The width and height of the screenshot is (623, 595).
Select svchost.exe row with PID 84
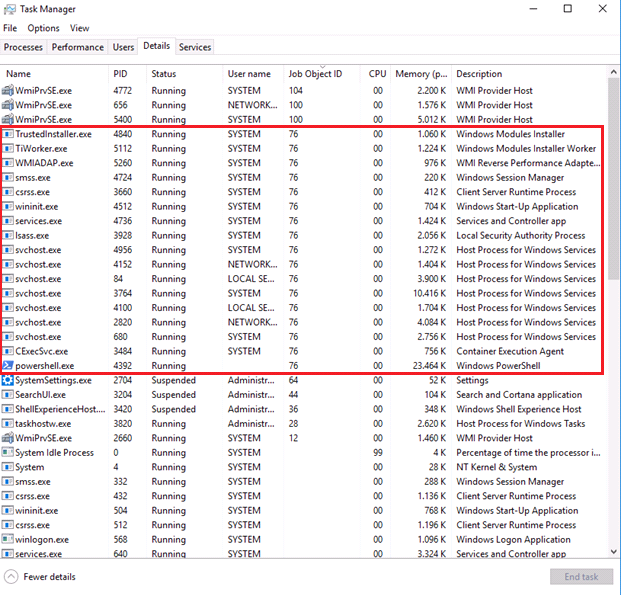pos(302,279)
